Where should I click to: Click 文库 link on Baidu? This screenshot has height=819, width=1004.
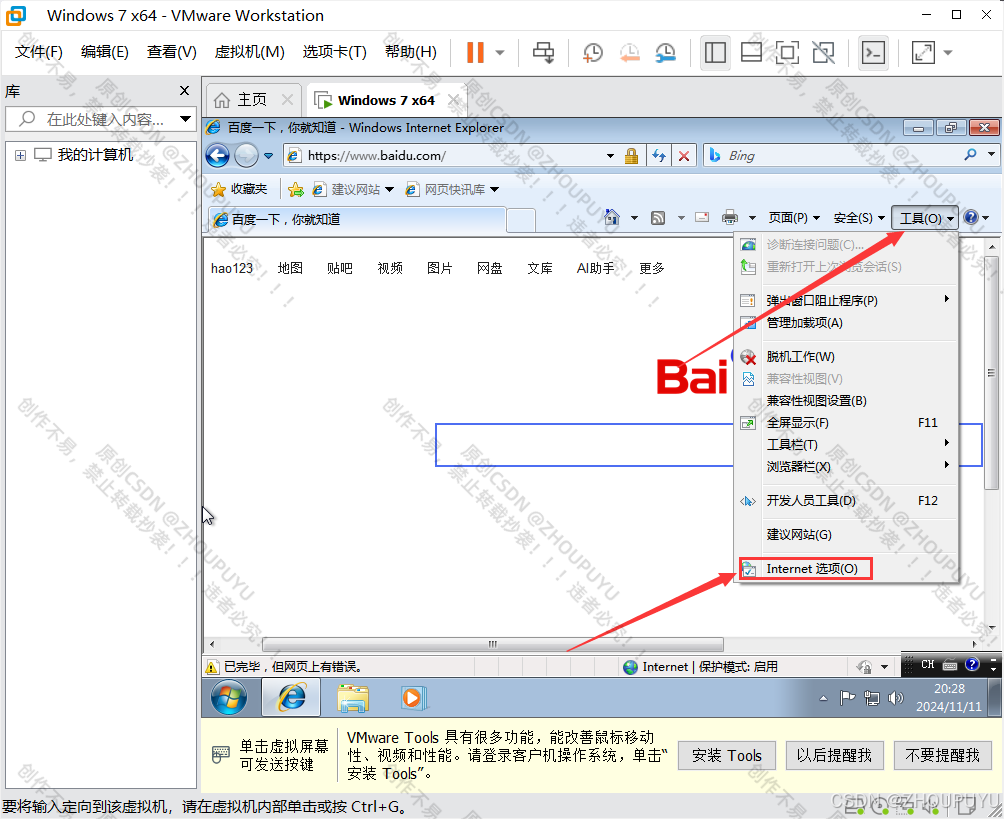540,268
